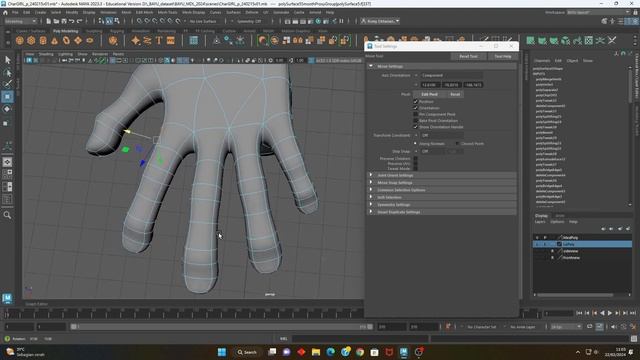Click Open Scene icon in status line

point(56,21)
